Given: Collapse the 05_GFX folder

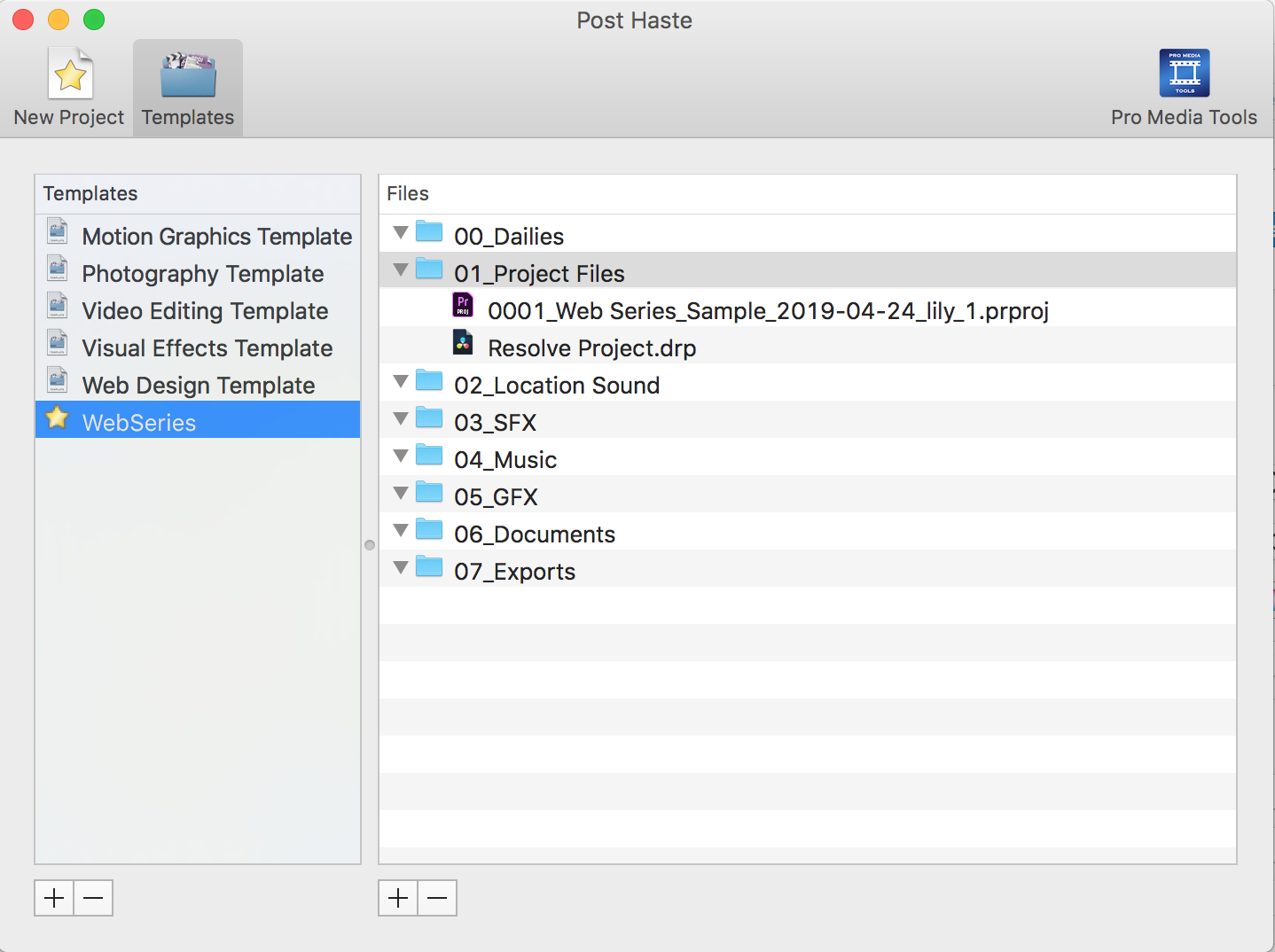Looking at the screenshot, I should pos(401,494).
